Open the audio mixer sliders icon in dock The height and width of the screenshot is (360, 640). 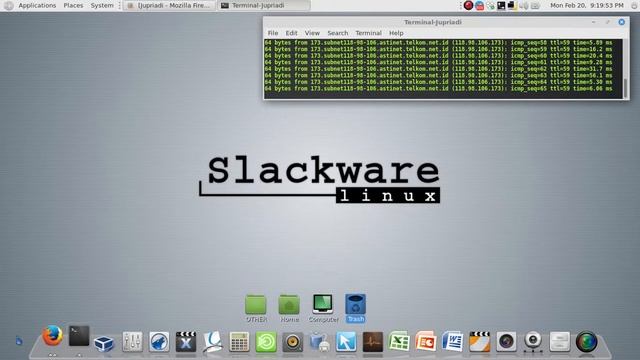(x=132, y=342)
